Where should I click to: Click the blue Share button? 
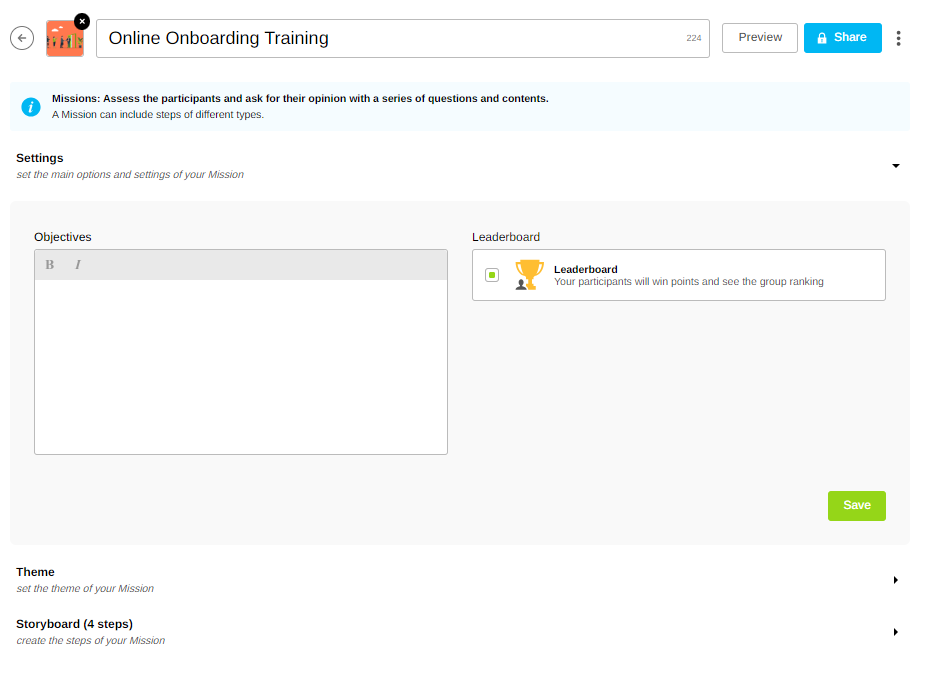(842, 38)
